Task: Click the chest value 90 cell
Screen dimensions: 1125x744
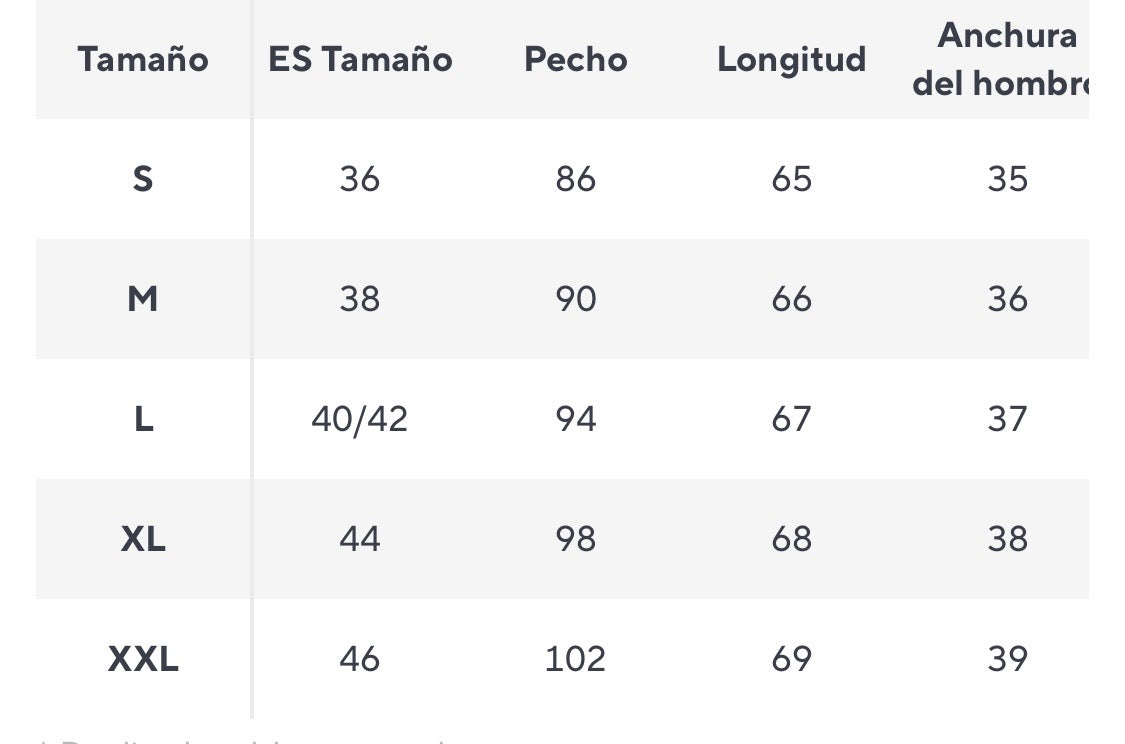Action: click(x=576, y=299)
